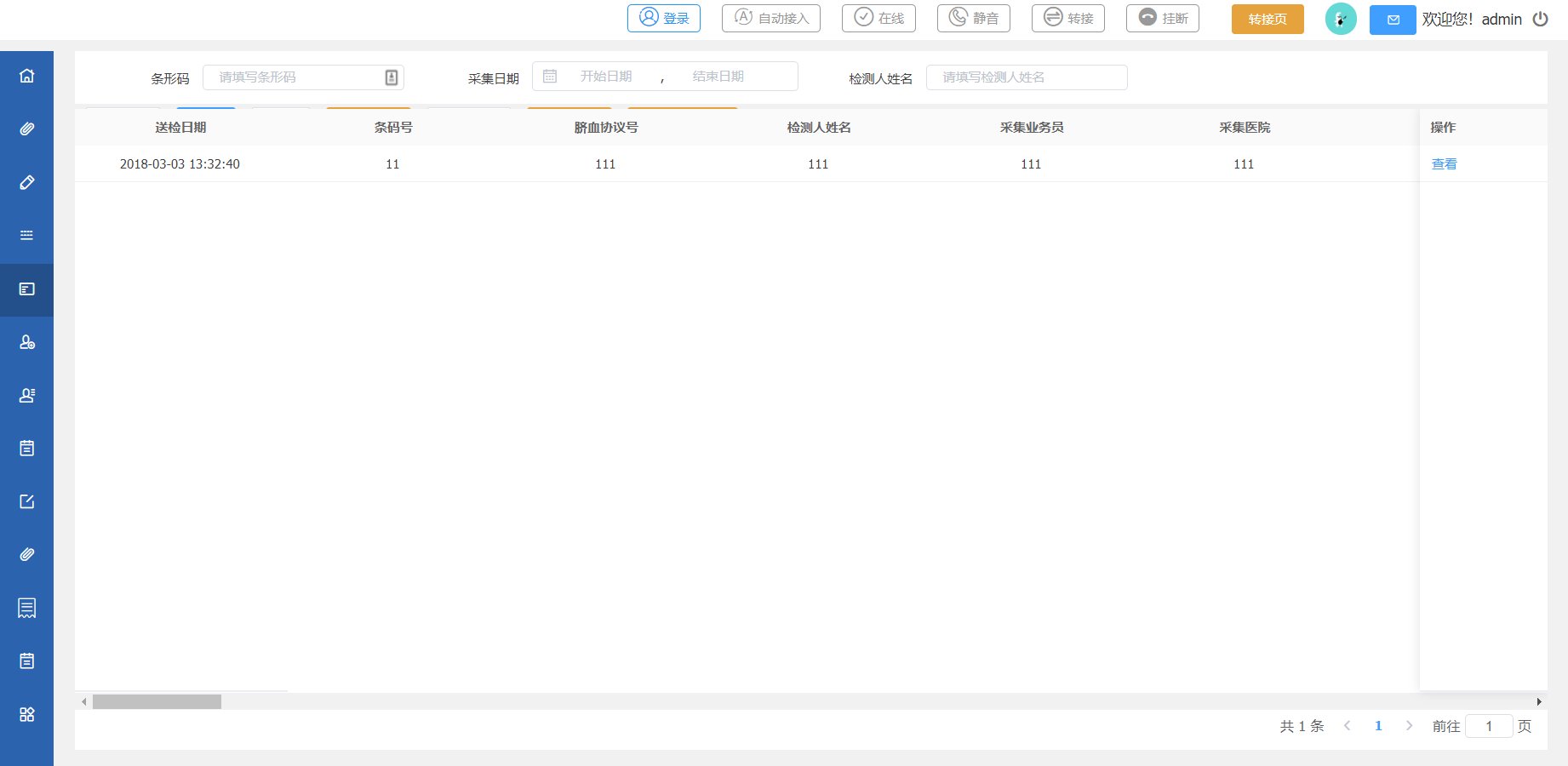1568x766 pixels.
Task: Open the home icon in the sidebar
Action: click(x=27, y=76)
